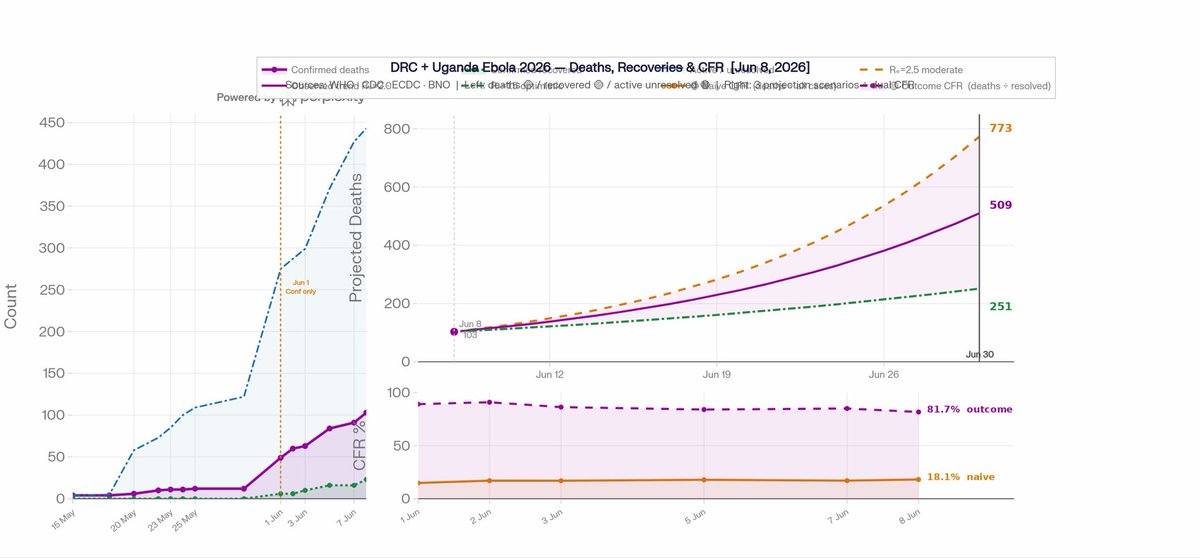Click the 15 May label on Count chart

[64, 518]
